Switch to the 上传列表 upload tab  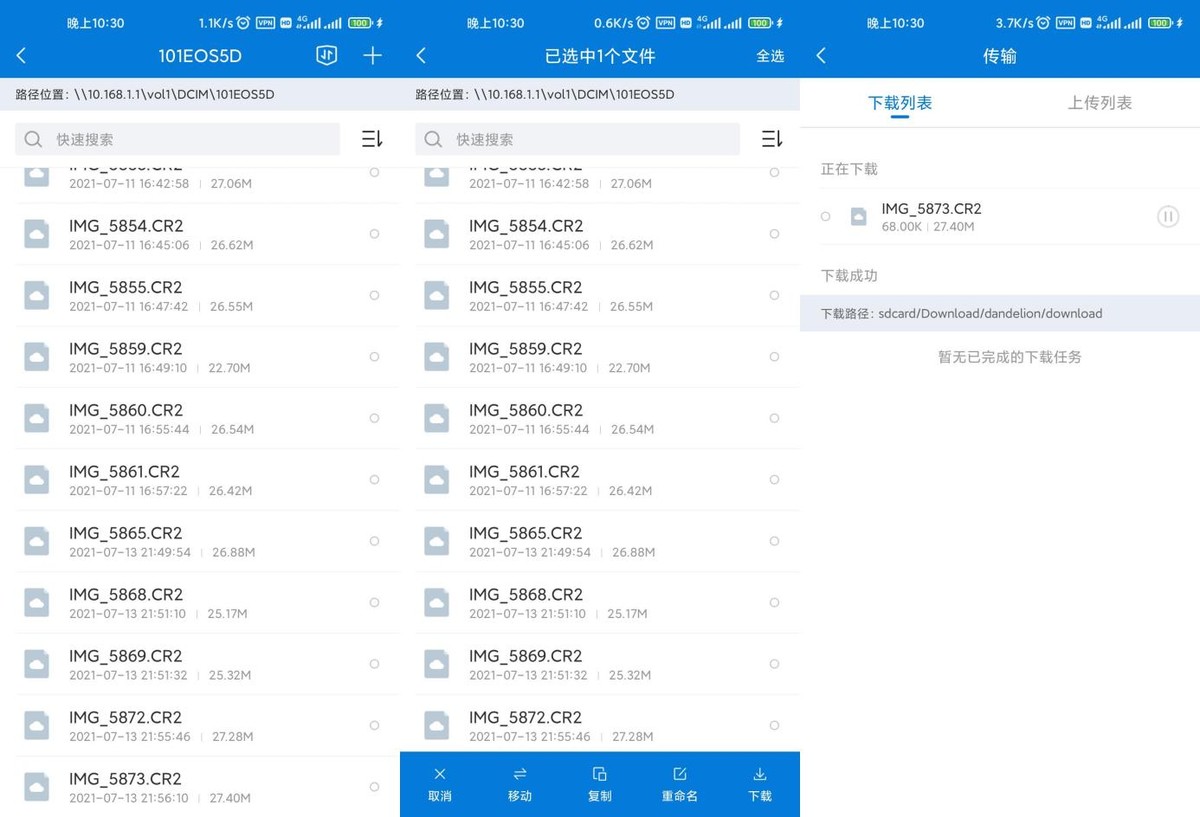pyautogui.click(x=1099, y=102)
